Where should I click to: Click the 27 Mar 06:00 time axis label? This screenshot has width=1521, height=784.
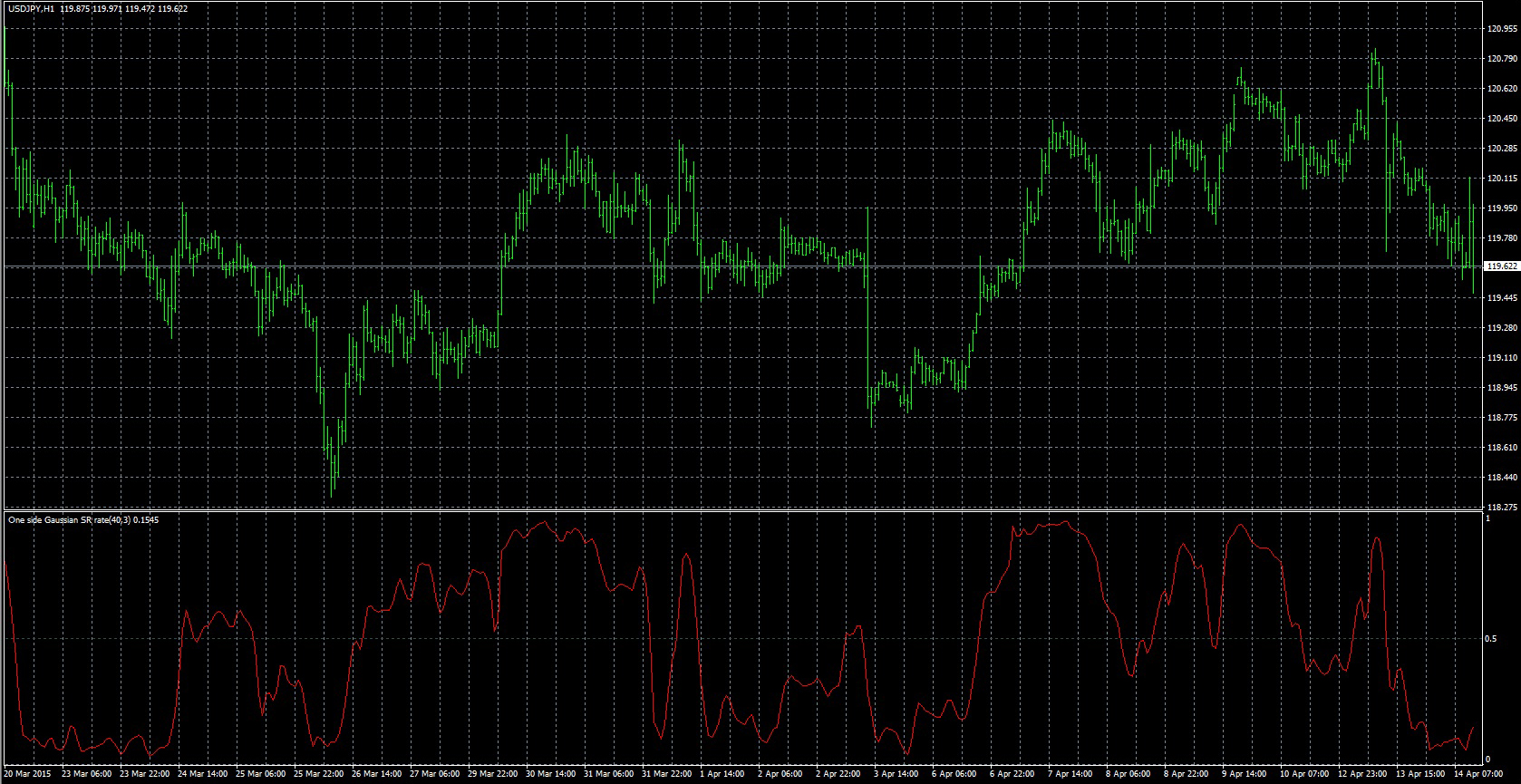click(x=434, y=775)
